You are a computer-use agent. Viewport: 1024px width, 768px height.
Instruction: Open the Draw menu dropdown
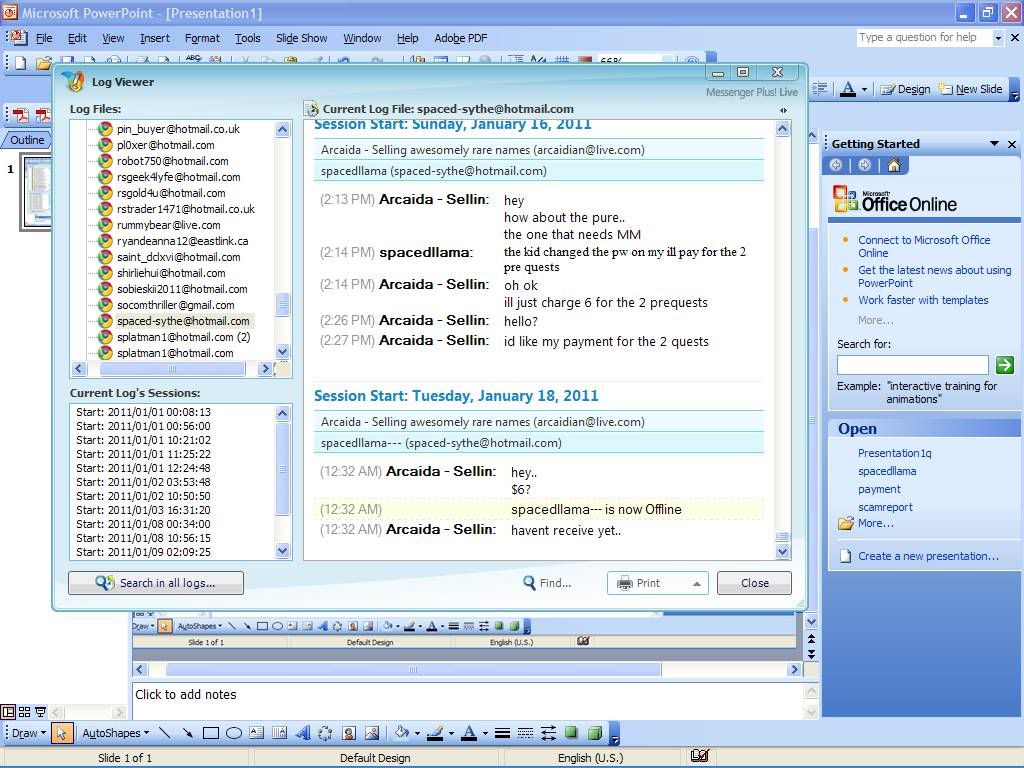tap(29, 733)
